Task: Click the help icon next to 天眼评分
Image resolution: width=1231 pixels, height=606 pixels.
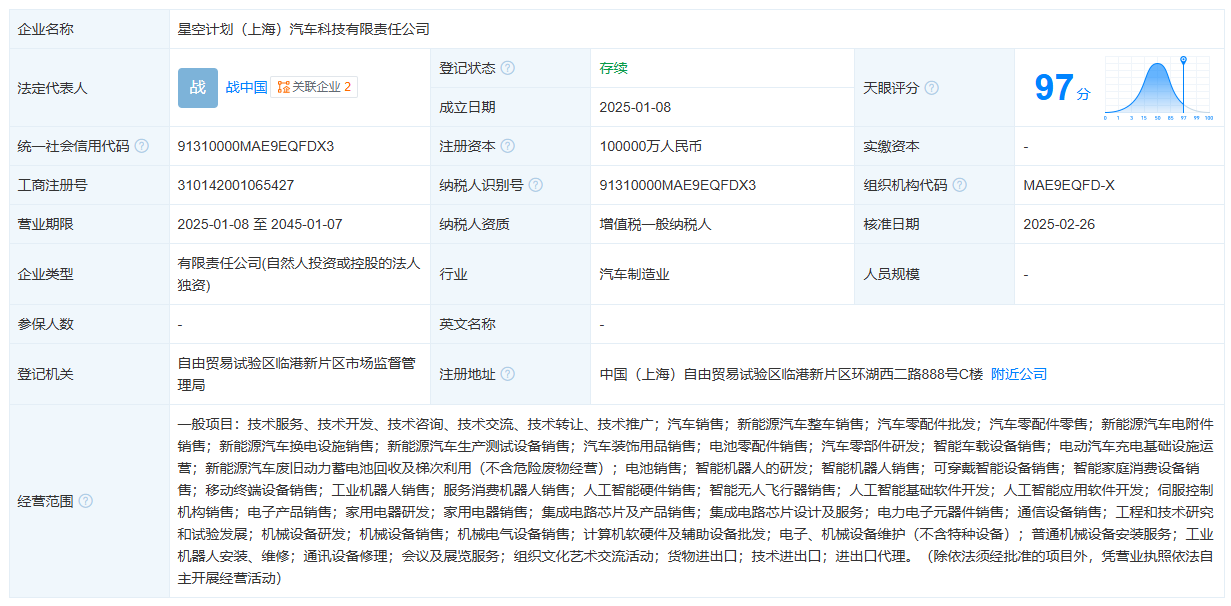Action: (932, 88)
